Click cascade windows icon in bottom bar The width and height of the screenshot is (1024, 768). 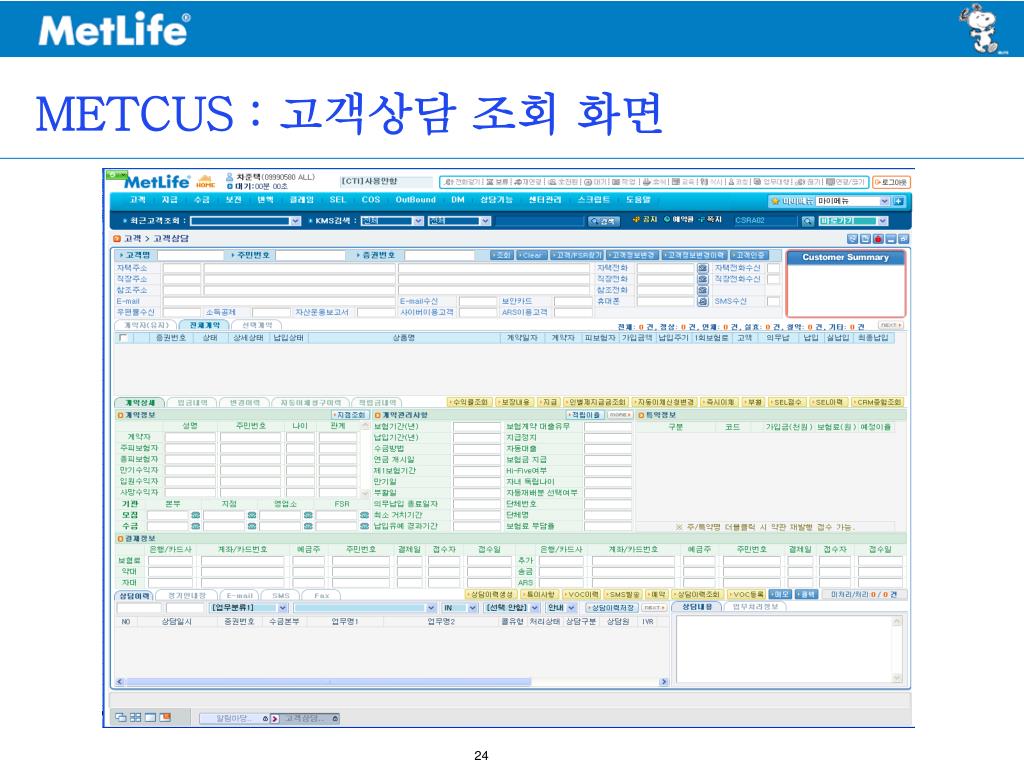[x=121, y=717]
